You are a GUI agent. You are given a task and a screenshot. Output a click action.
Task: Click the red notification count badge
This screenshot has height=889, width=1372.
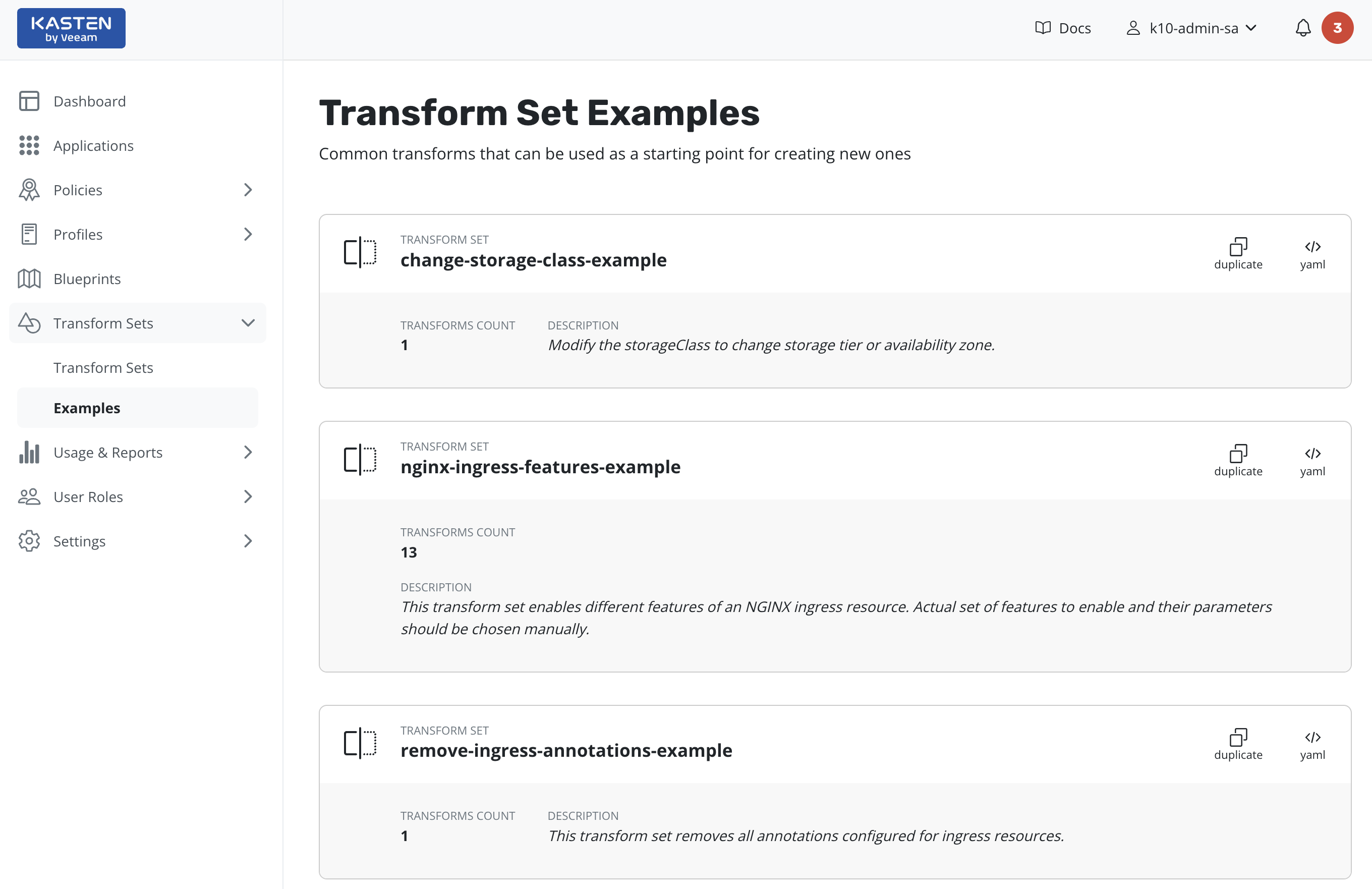[x=1337, y=28]
